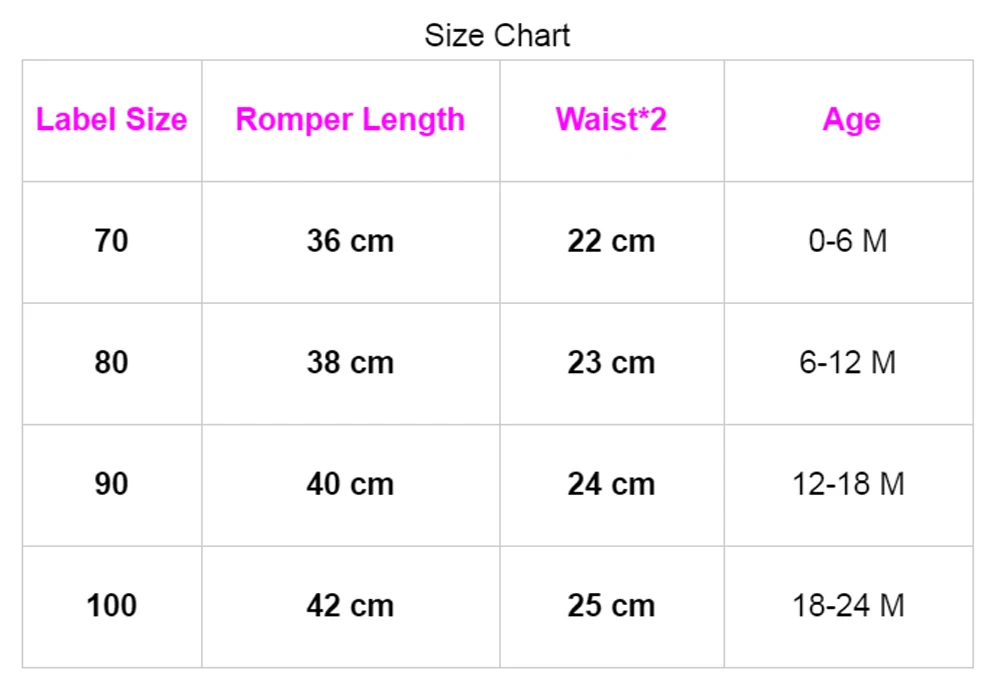This screenshot has width=1000, height=680.
Task: Select label size 70 cell
Action: [111, 241]
